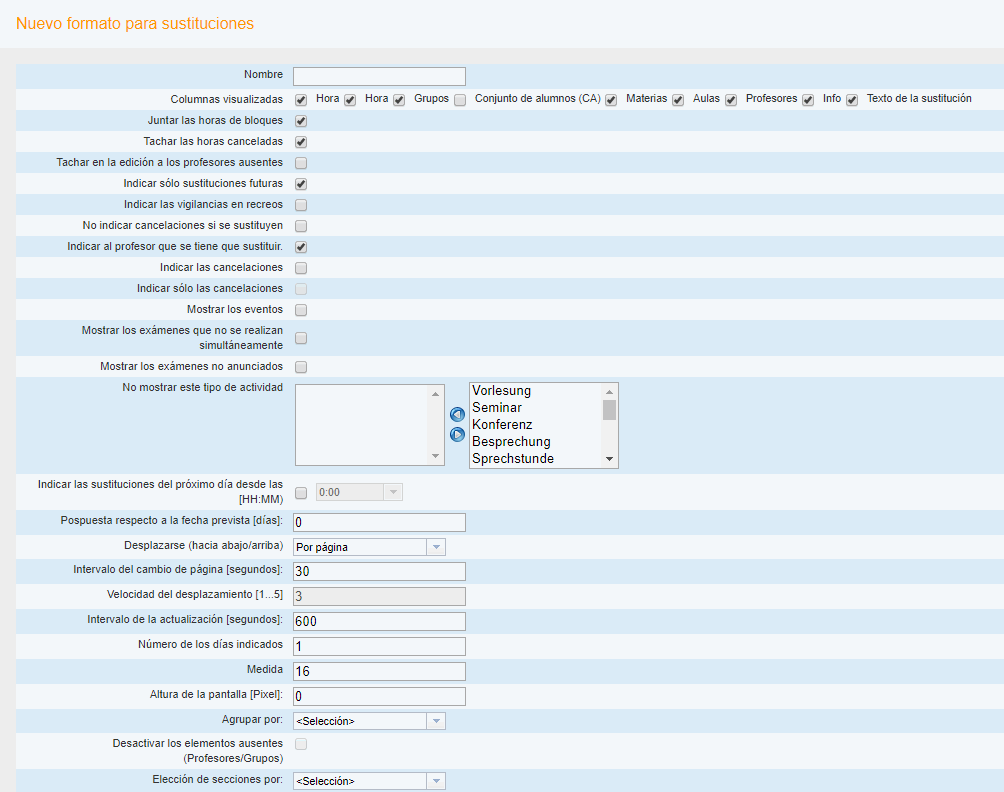Click scroll-up arrow of left empty list
Viewport: 1004px width, 792px height.
pos(435,394)
